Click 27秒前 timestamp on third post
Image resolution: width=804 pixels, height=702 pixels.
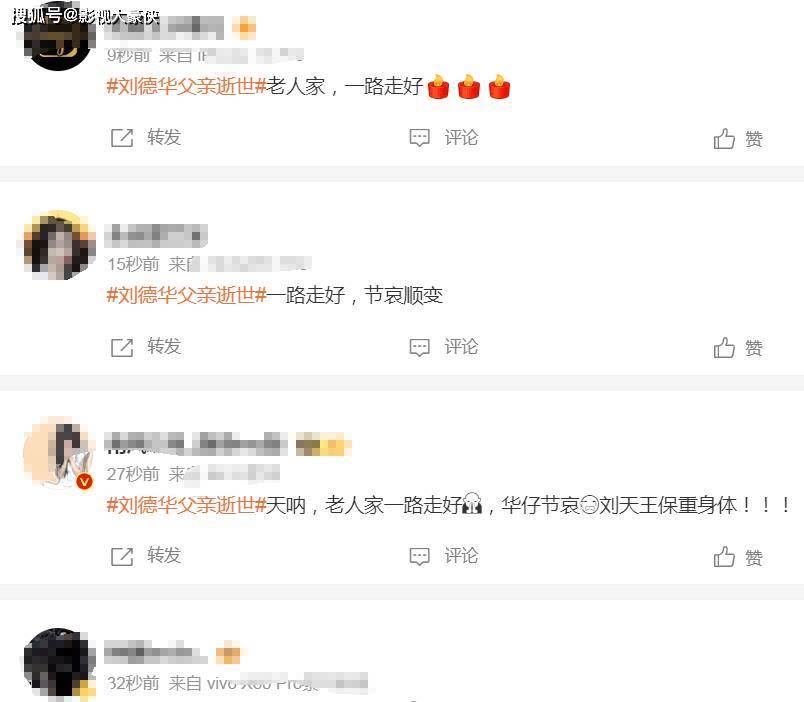pos(133,474)
